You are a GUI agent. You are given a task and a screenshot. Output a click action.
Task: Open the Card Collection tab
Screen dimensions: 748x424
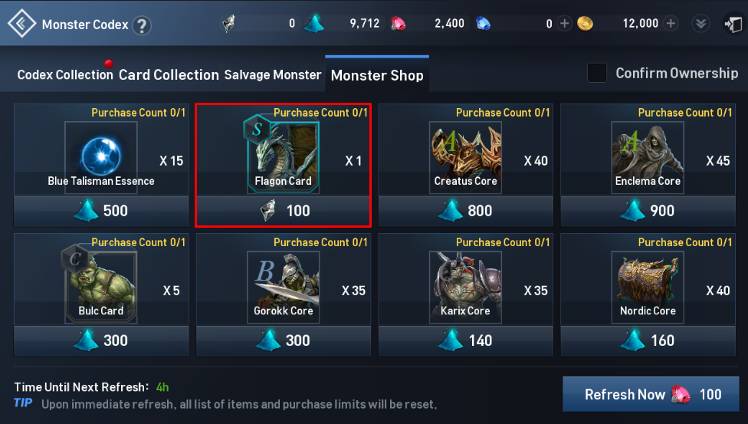(168, 75)
